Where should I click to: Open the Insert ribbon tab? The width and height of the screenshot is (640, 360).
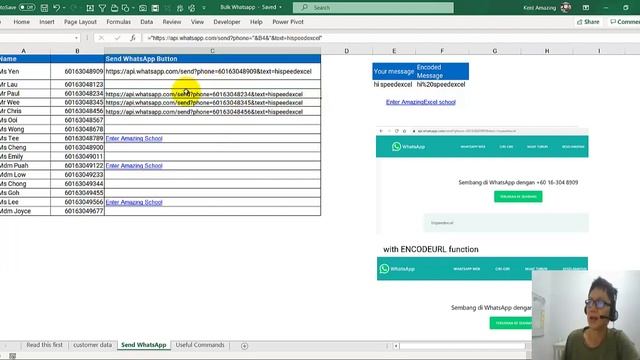[47, 22]
